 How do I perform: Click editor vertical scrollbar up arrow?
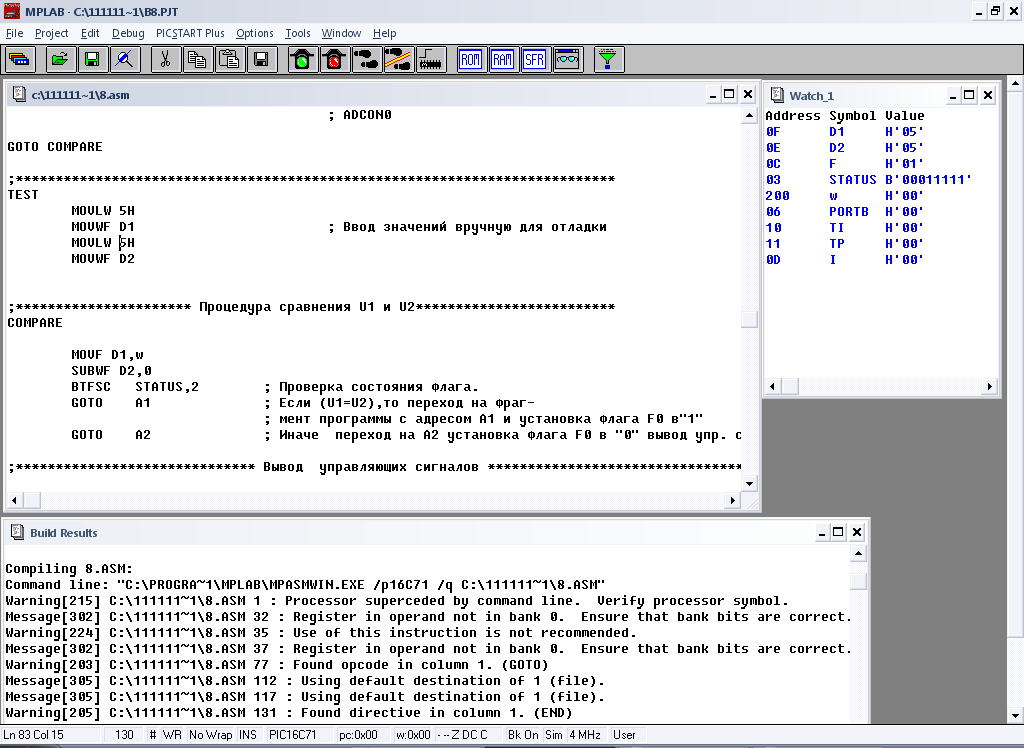click(x=749, y=116)
